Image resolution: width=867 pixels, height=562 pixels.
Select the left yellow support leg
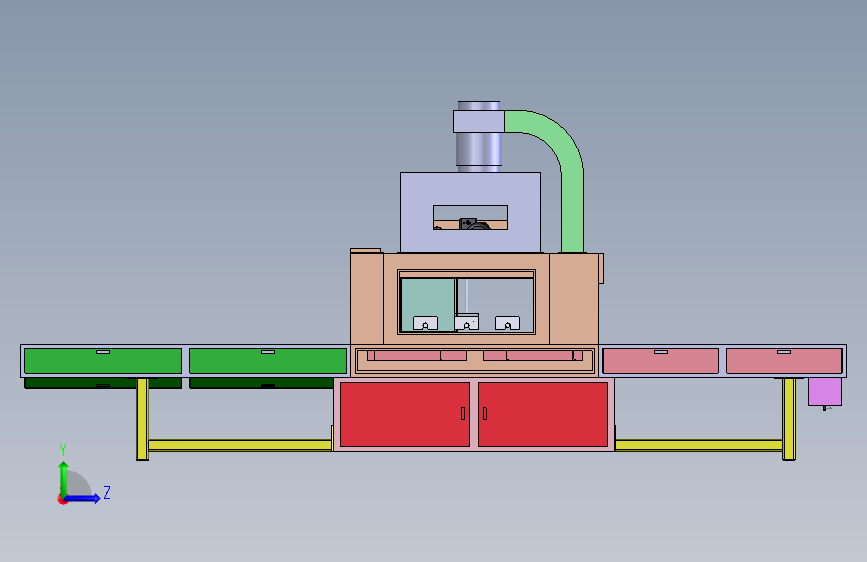[143, 419]
